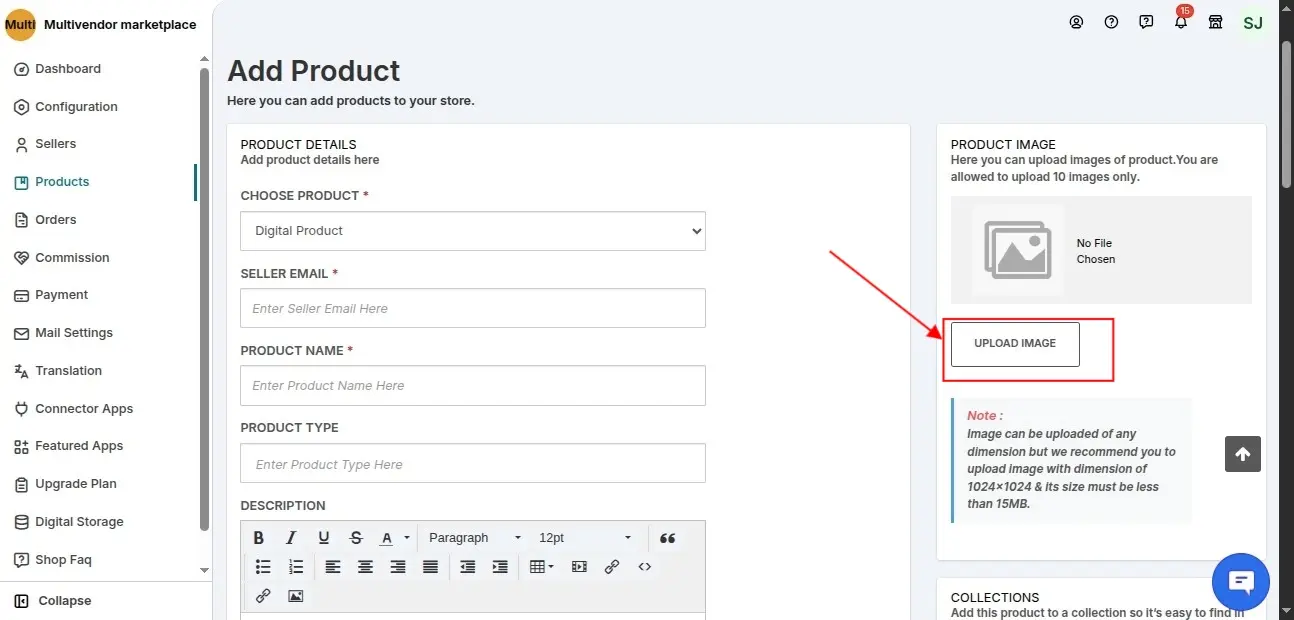Open the blue chat widget bubble
The height and width of the screenshot is (620, 1294).
[x=1240, y=582]
